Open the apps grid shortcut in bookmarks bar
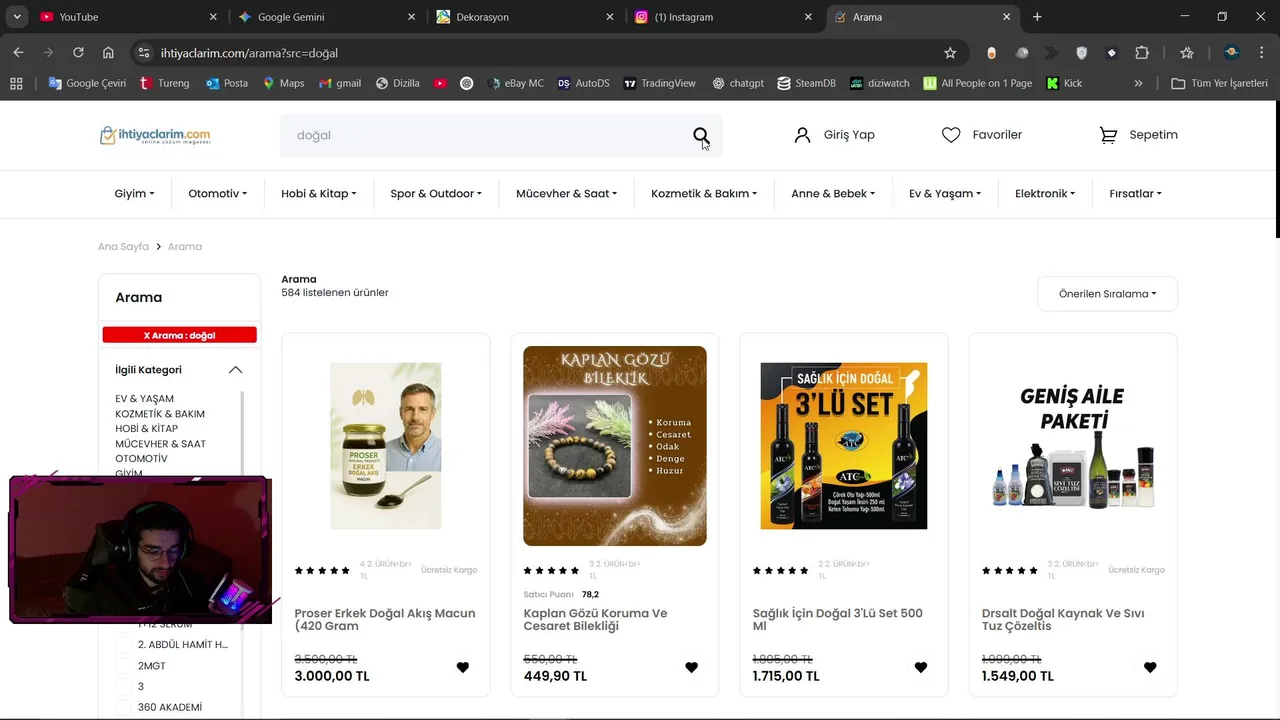 (15, 83)
